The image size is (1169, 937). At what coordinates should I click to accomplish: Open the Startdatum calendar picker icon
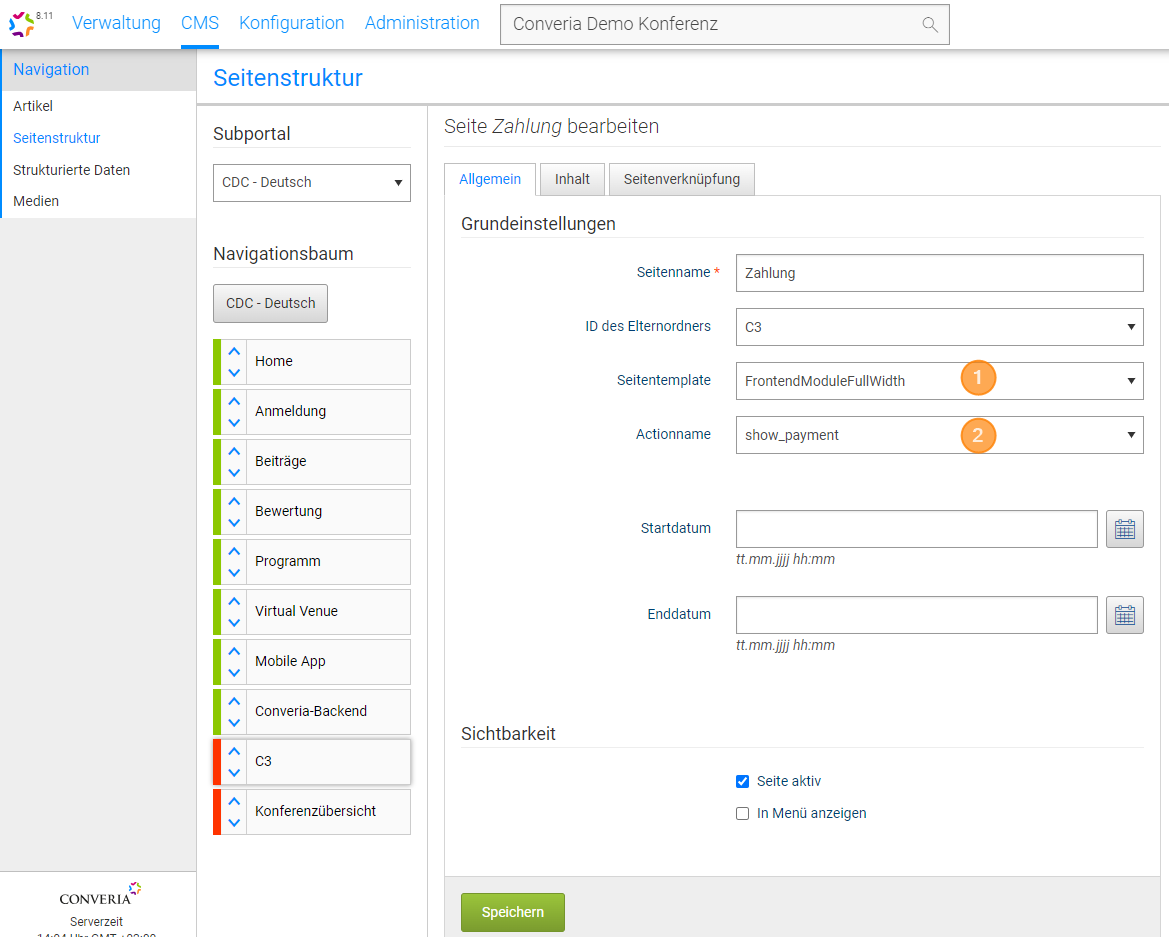tap(1124, 529)
